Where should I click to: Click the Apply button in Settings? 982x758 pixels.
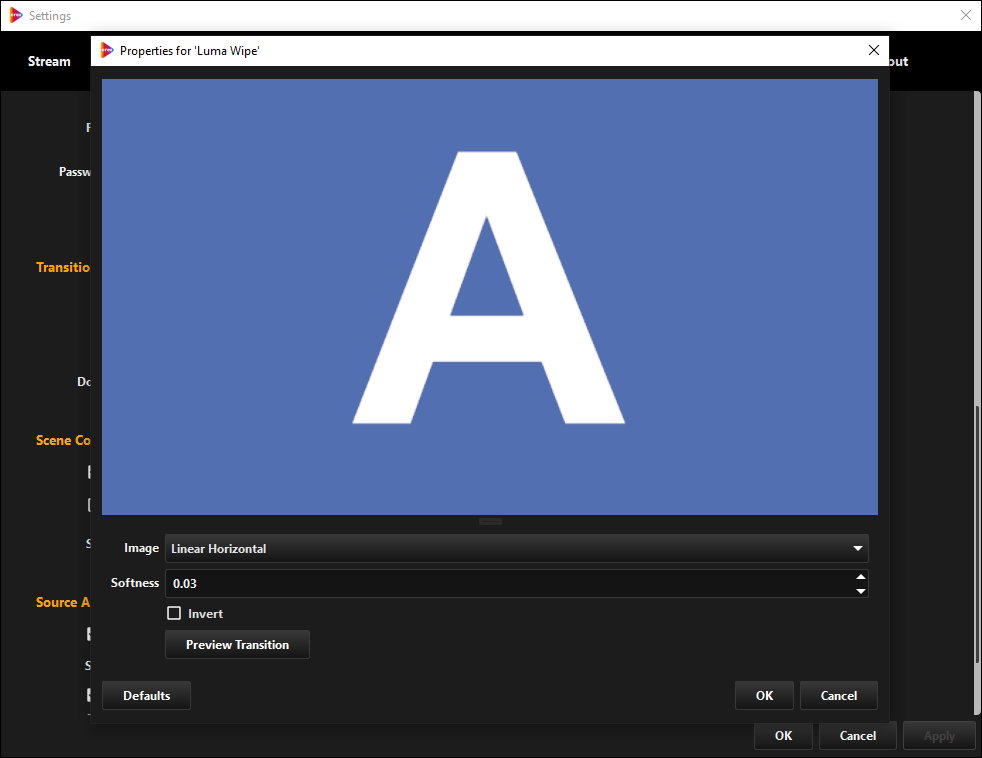938,736
